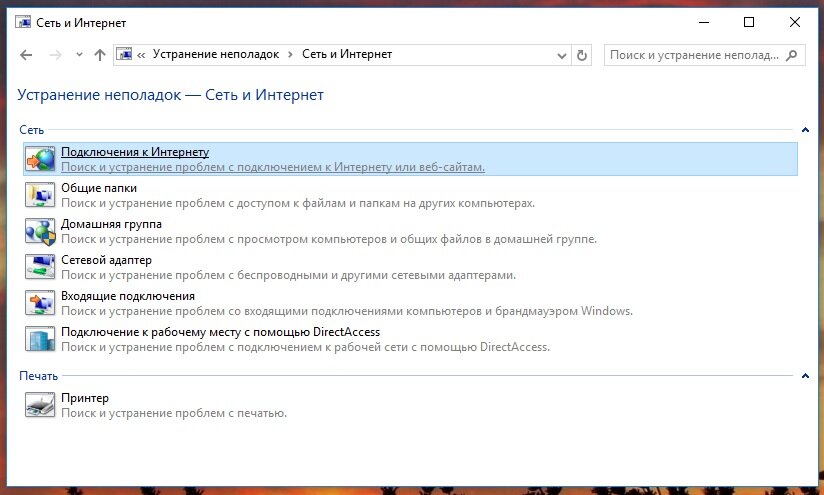Click the up-one-level arrow
Viewport: 824px width, 495px height.
[x=100, y=55]
